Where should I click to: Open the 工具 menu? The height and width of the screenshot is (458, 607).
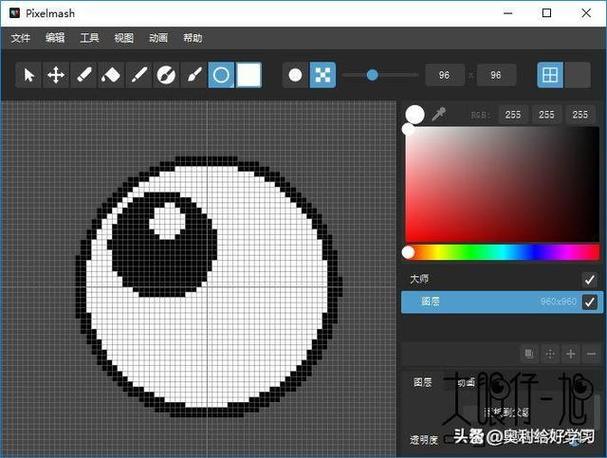point(89,38)
